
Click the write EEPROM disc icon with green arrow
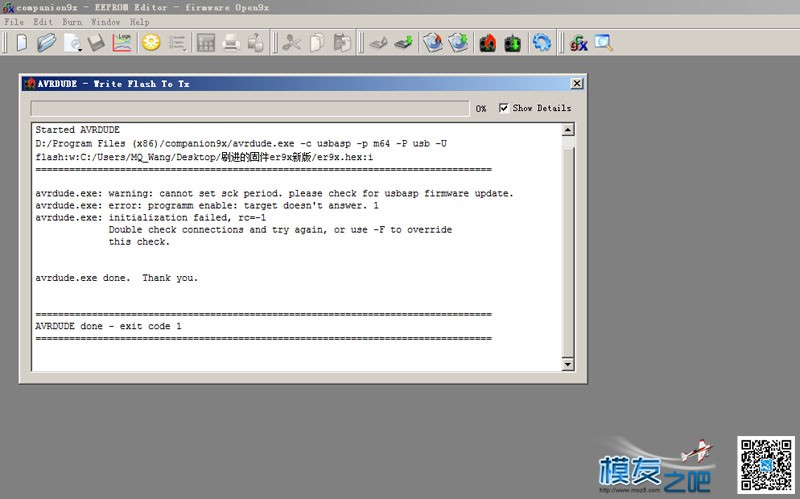point(458,43)
